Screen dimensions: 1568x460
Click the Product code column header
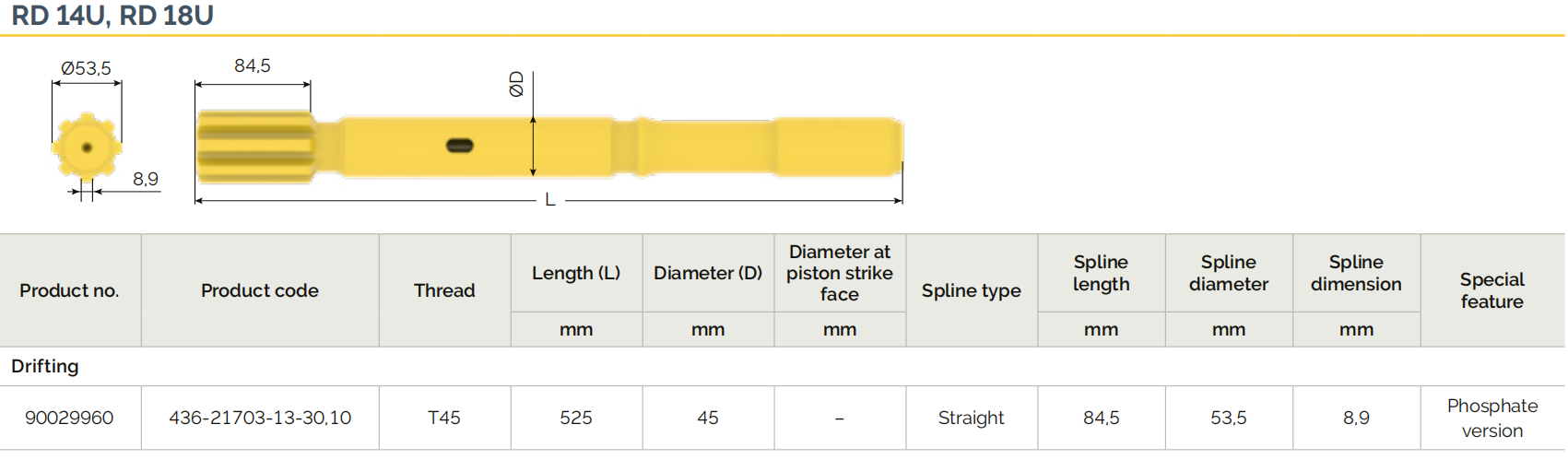click(260, 290)
